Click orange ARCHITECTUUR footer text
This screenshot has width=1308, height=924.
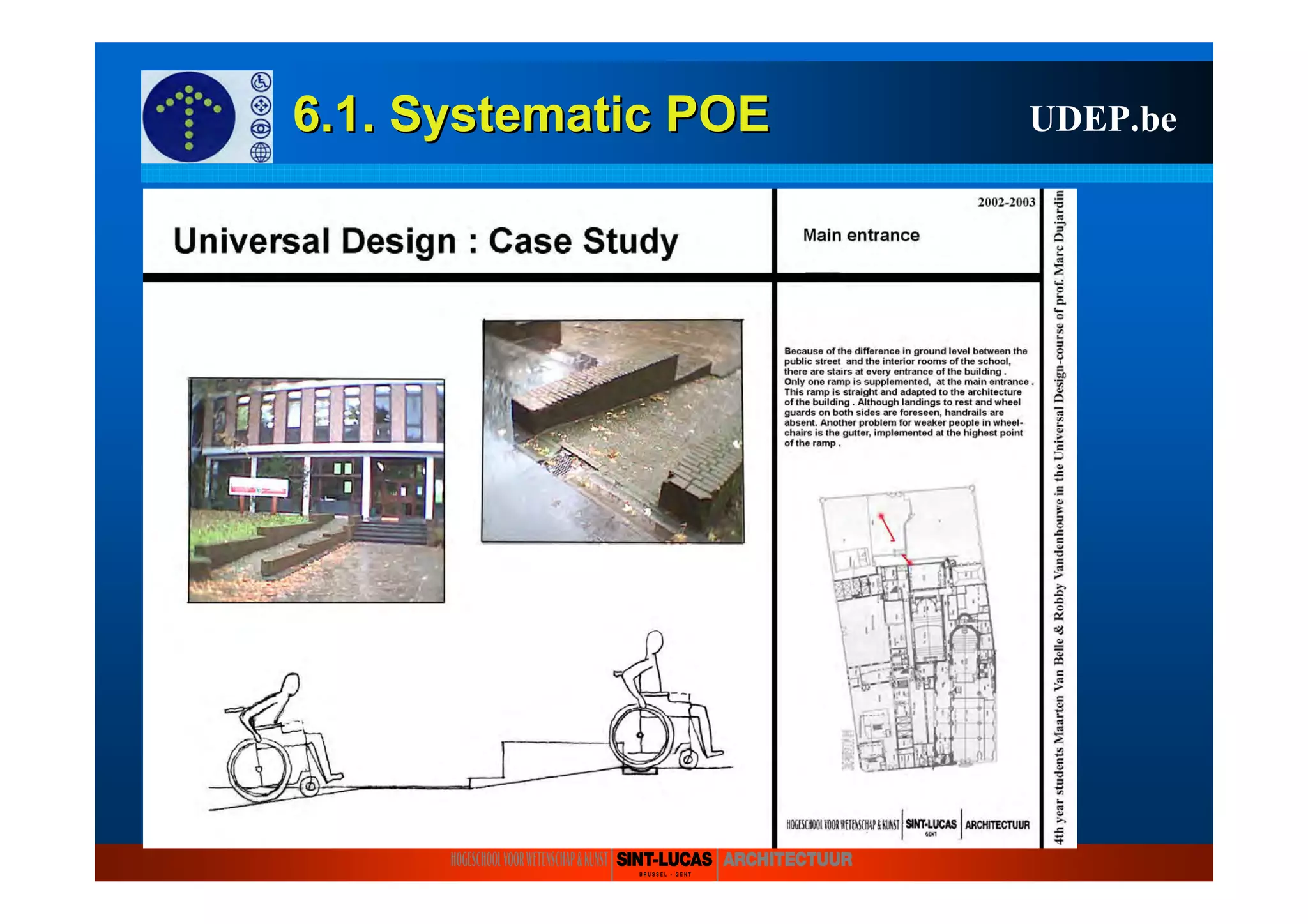tap(787, 860)
